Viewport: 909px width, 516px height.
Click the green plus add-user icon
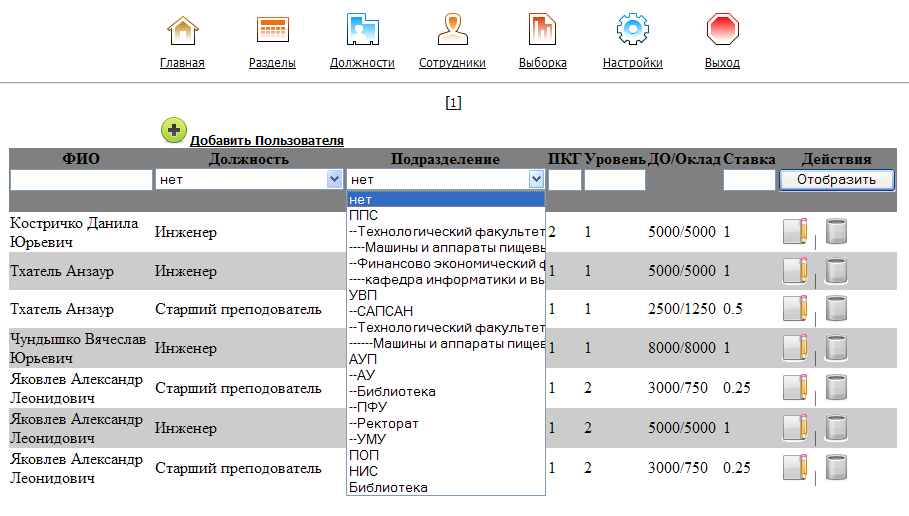point(173,130)
